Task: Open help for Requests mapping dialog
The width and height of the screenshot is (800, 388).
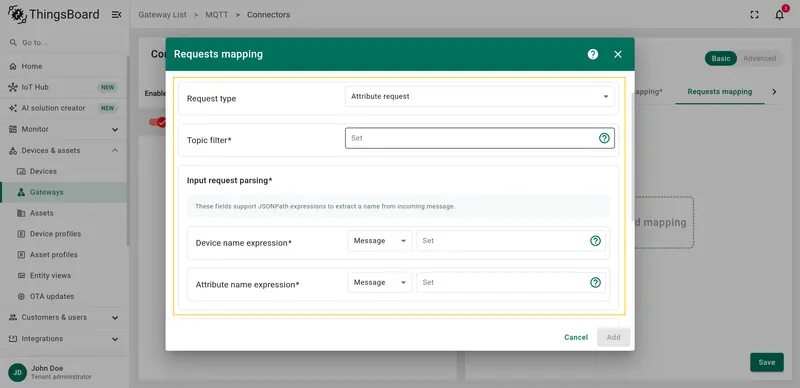Action: pyautogui.click(x=593, y=54)
